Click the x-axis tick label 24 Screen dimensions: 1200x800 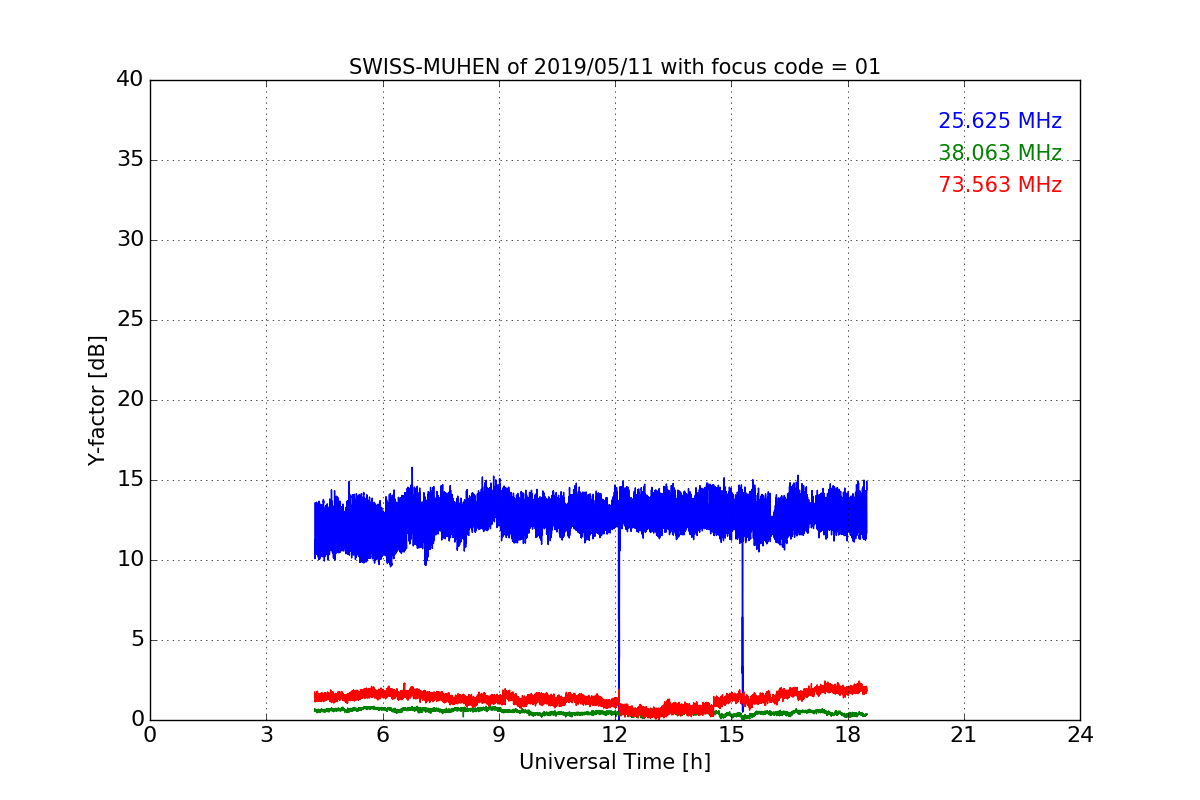(1080, 735)
